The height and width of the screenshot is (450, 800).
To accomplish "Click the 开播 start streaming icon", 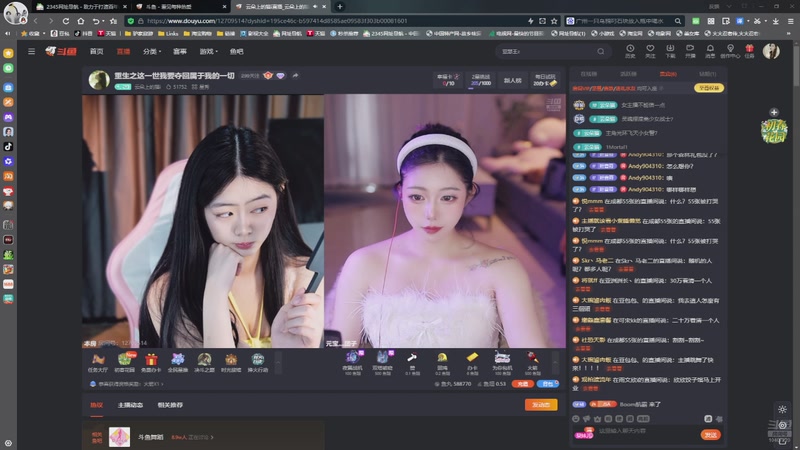I will click(690, 51).
